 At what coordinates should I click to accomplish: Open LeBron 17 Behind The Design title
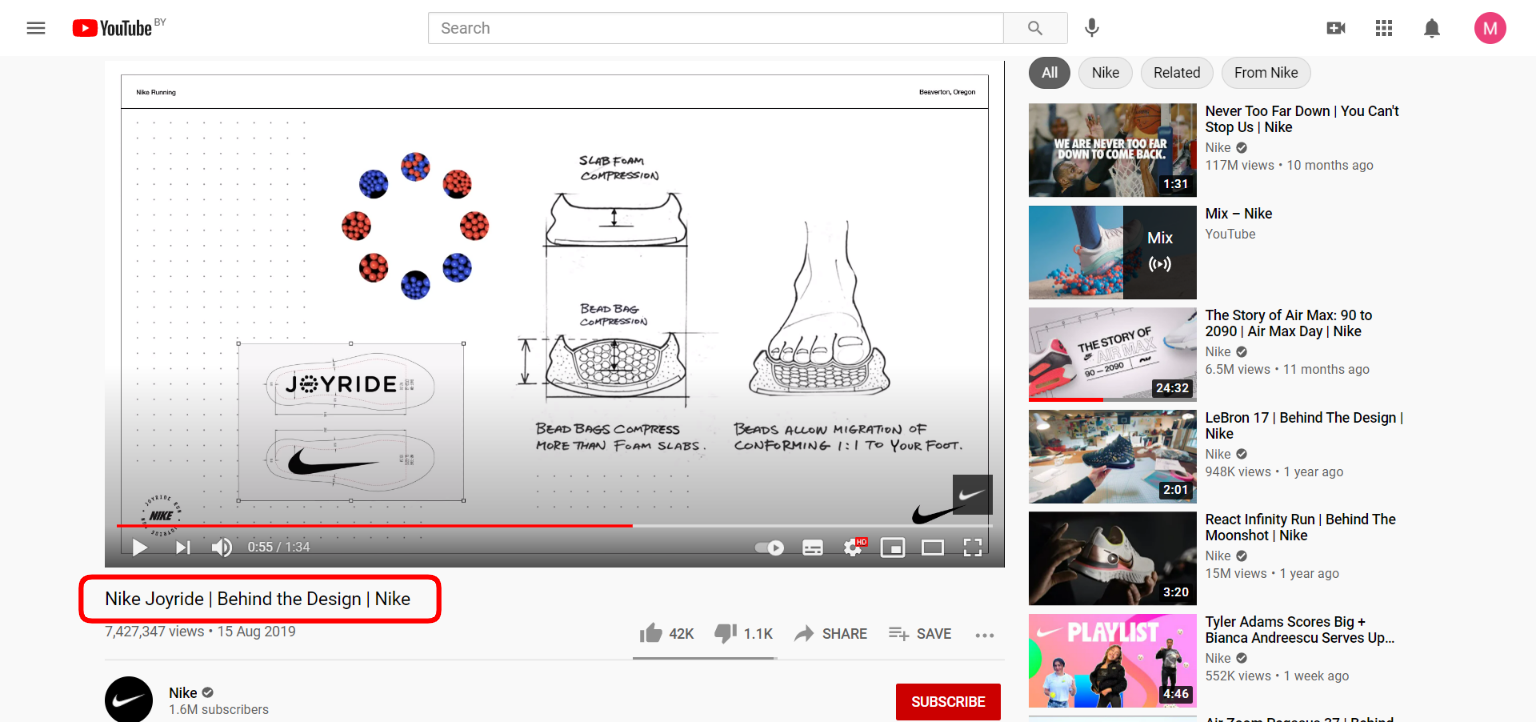tap(1304, 425)
